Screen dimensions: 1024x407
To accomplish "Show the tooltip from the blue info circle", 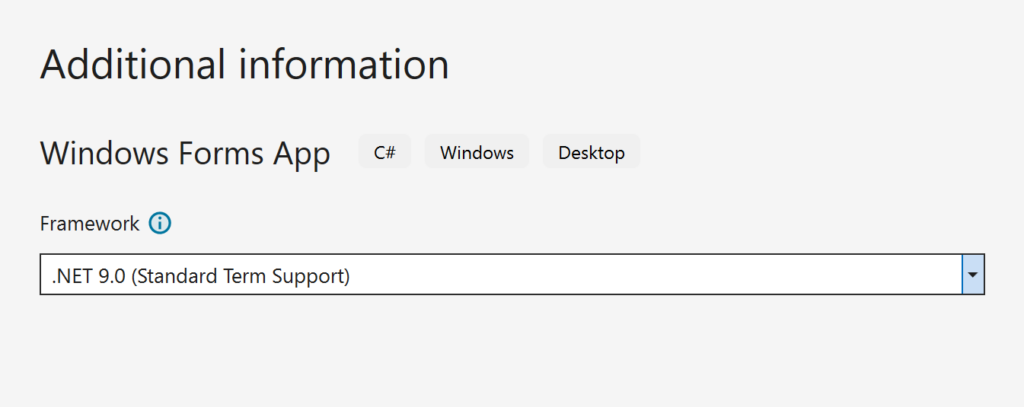I will click(x=160, y=224).
